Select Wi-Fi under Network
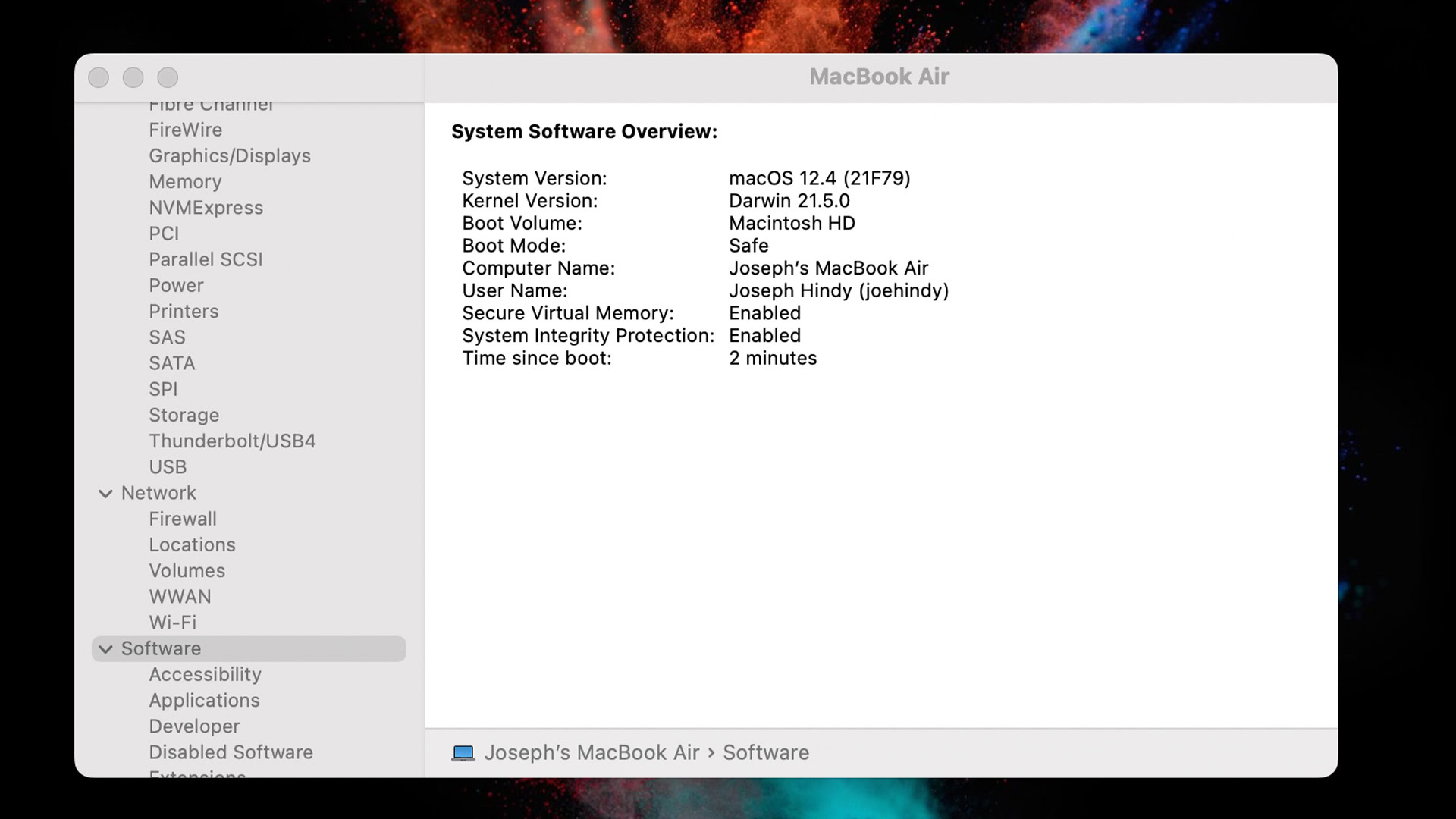The height and width of the screenshot is (819, 1456). click(172, 623)
